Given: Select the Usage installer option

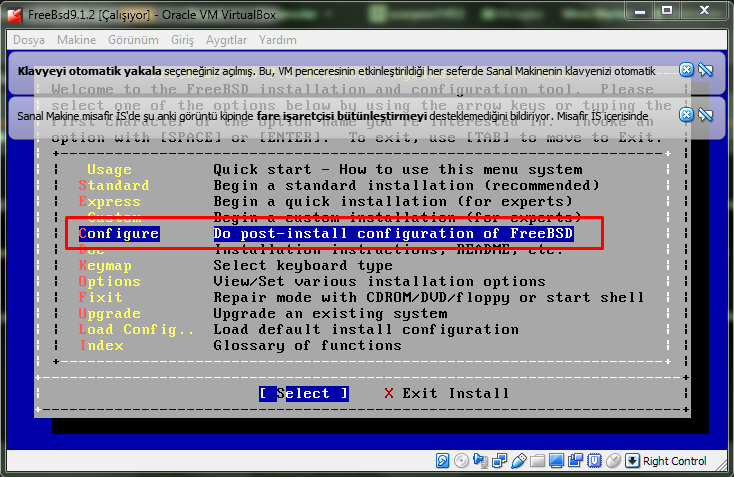Looking at the screenshot, I should tap(109, 169).
